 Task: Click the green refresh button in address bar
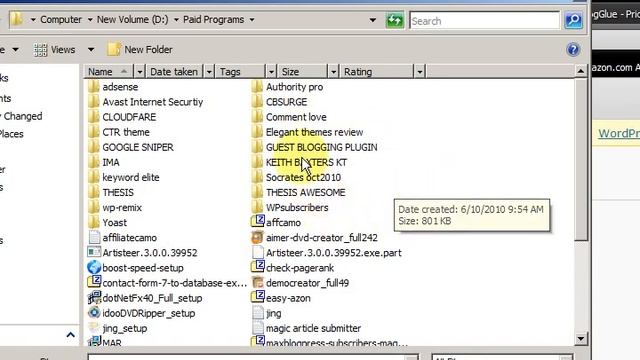click(394, 20)
